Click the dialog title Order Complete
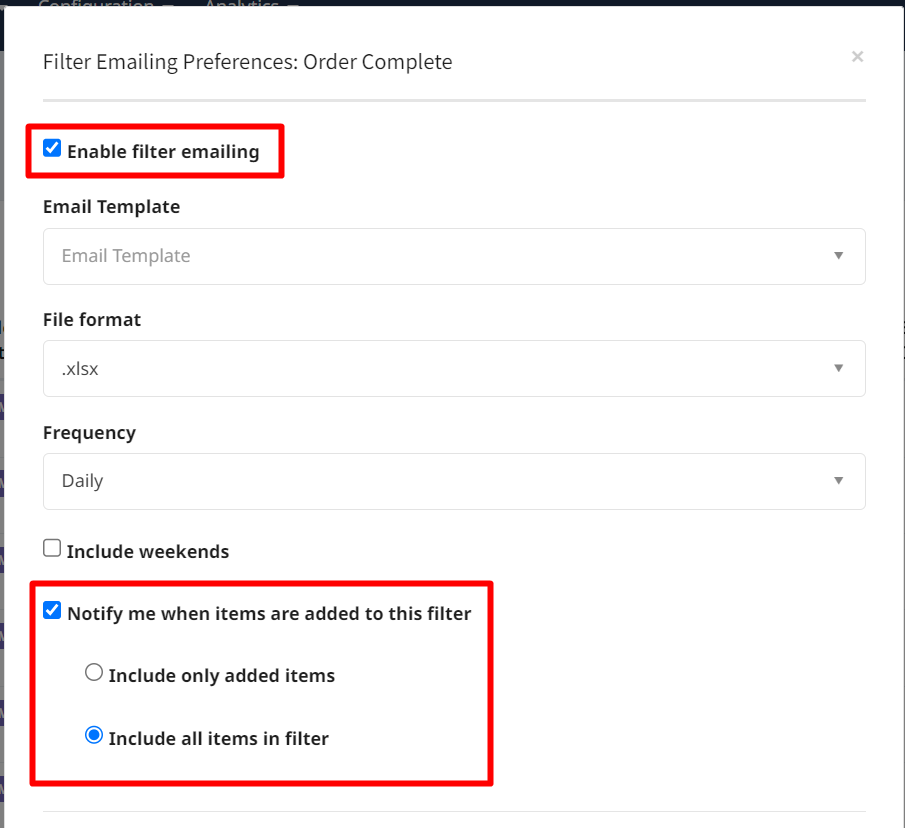905x828 pixels. 378,62
